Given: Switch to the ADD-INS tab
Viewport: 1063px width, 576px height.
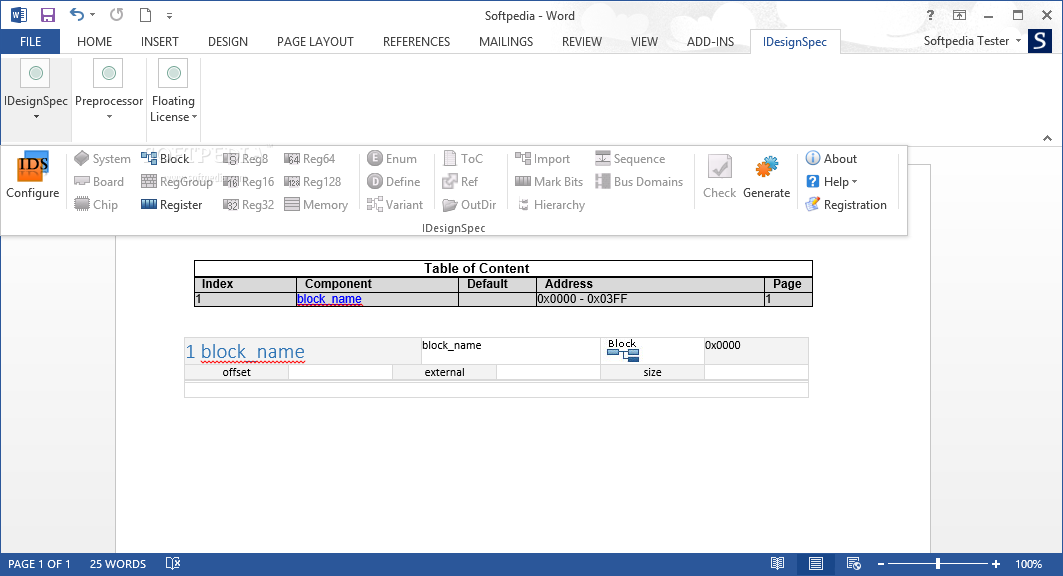Looking at the screenshot, I should (710, 41).
